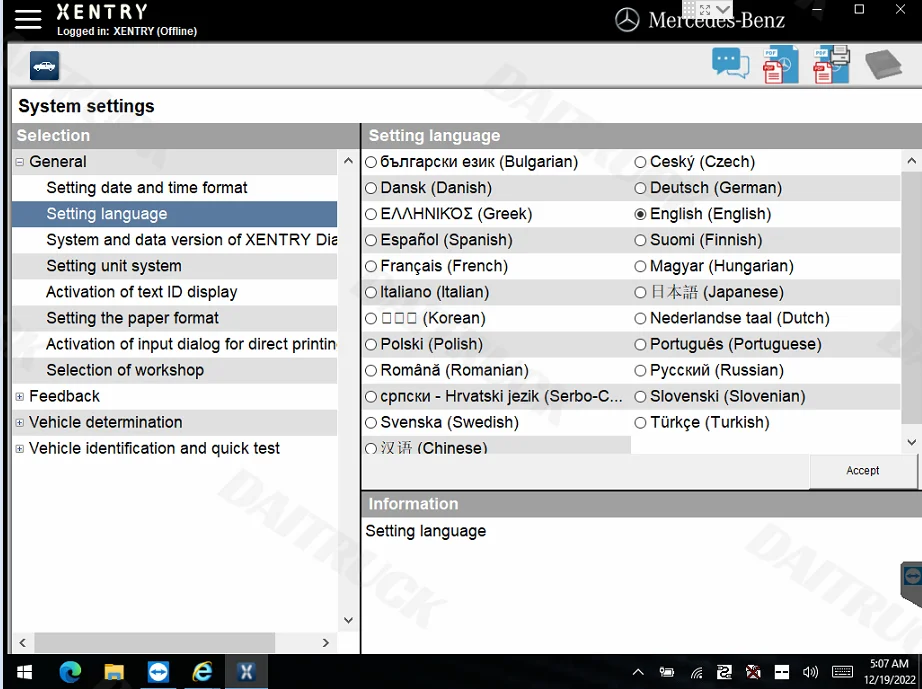Screen dimensions: 922x689
Task: Select Türkçe (Turkish) radio button
Action: (x=640, y=422)
